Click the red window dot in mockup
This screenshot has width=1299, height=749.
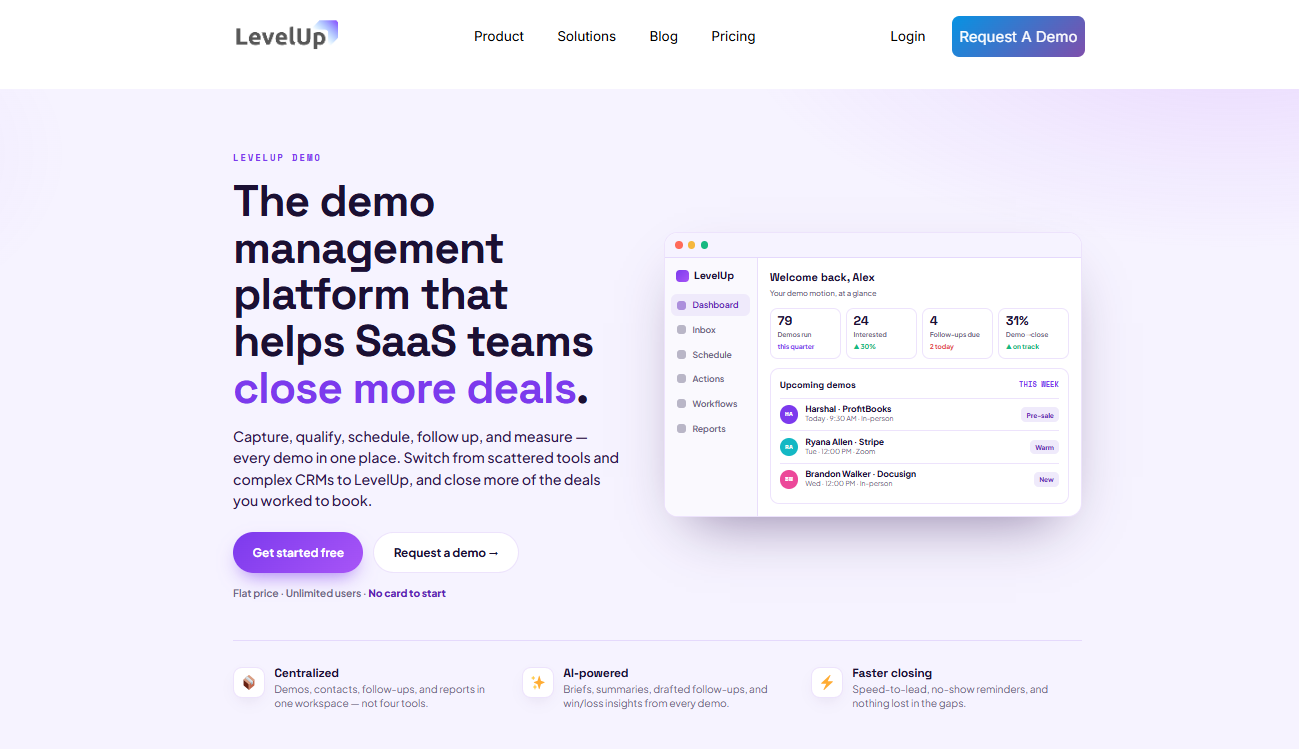tap(679, 245)
